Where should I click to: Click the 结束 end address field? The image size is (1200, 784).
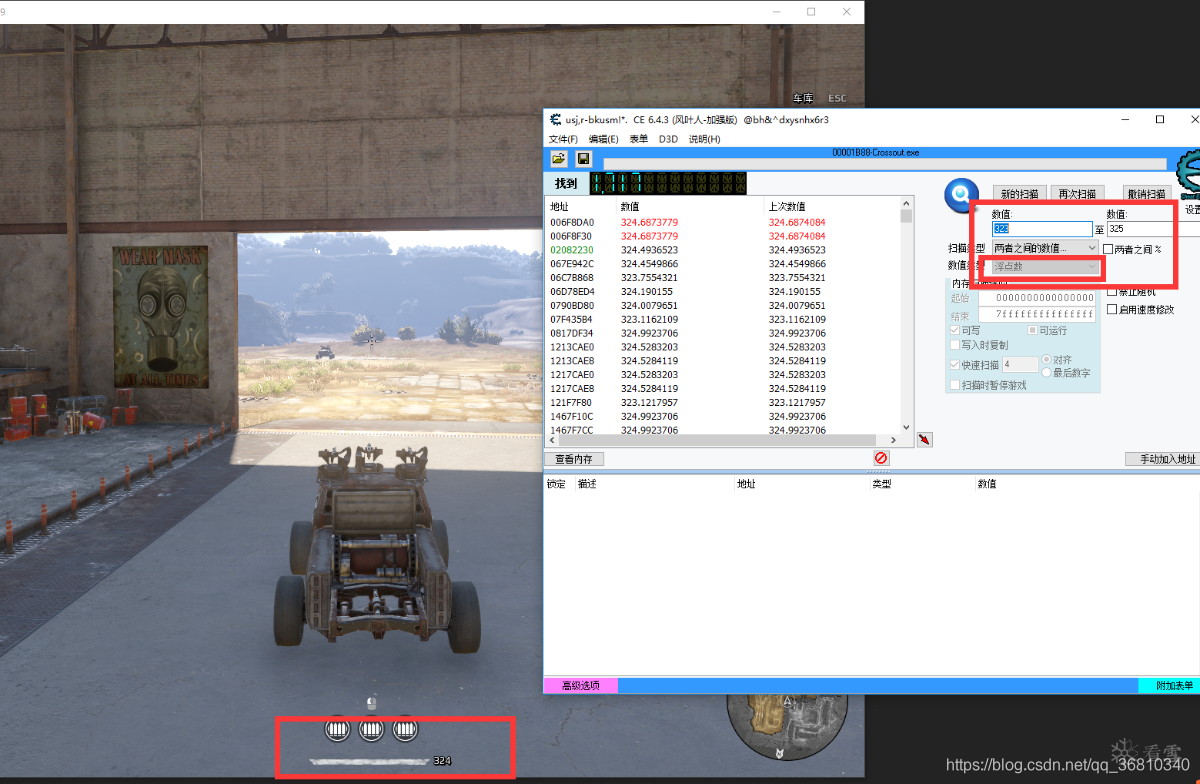point(1036,314)
